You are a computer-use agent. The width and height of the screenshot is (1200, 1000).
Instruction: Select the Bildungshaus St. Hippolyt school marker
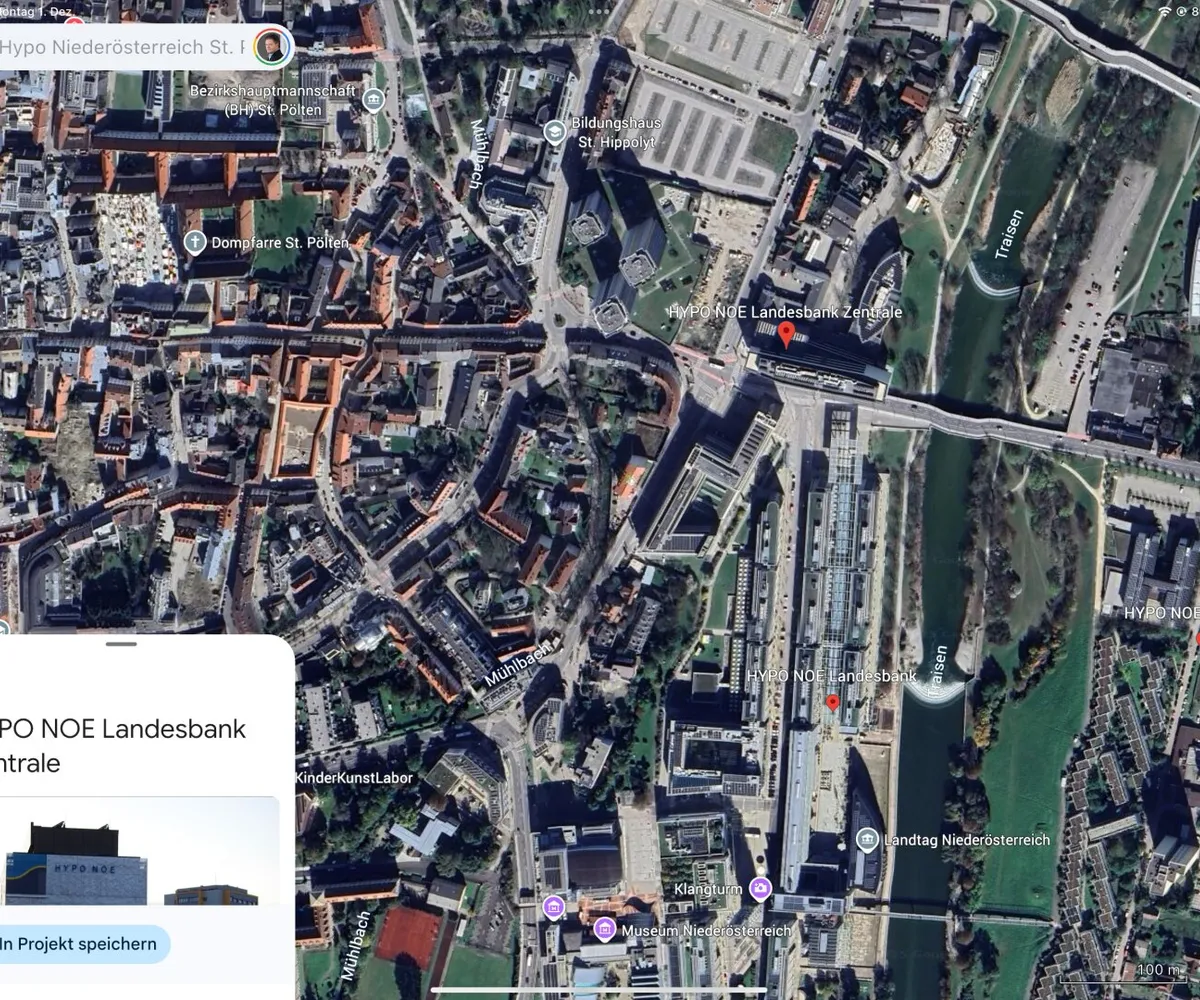[554, 132]
